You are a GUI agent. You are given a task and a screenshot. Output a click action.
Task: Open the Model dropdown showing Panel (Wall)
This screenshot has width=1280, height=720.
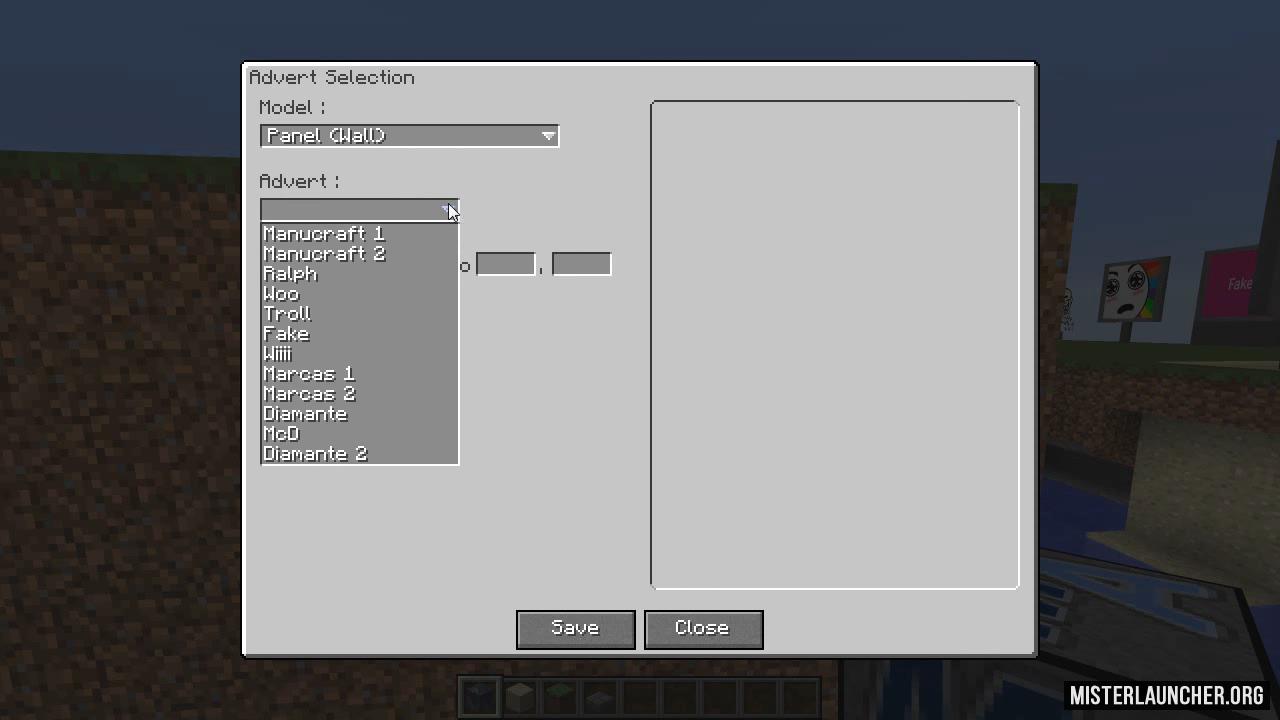click(409, 136)
